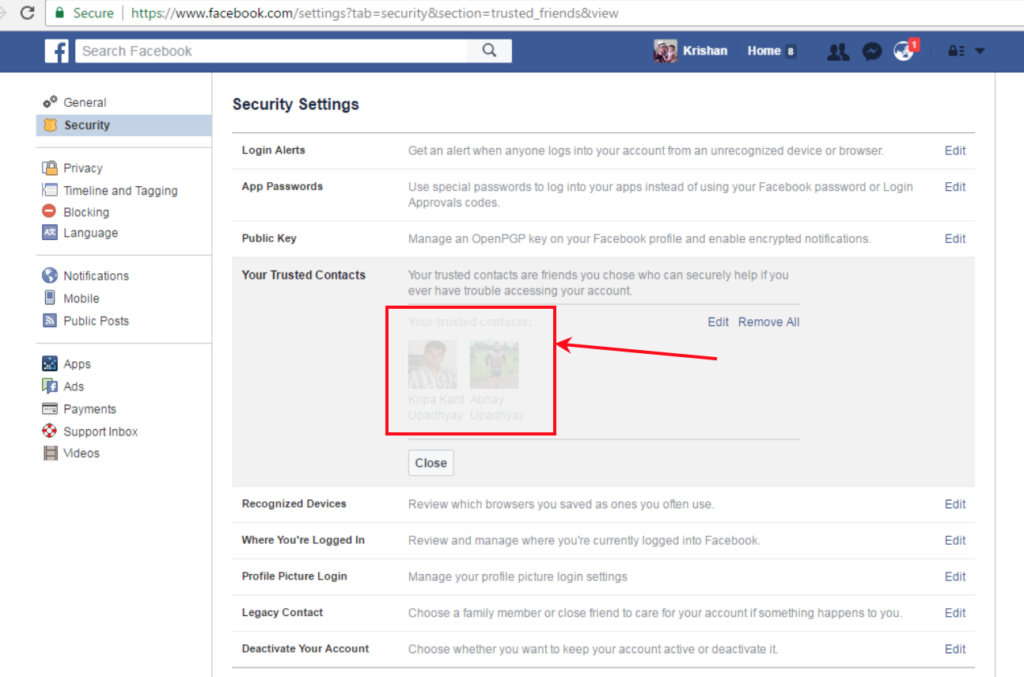Click Kripa Kant Upadhyay's contact thumbnail
The image size is (1024, 677).
433,364
